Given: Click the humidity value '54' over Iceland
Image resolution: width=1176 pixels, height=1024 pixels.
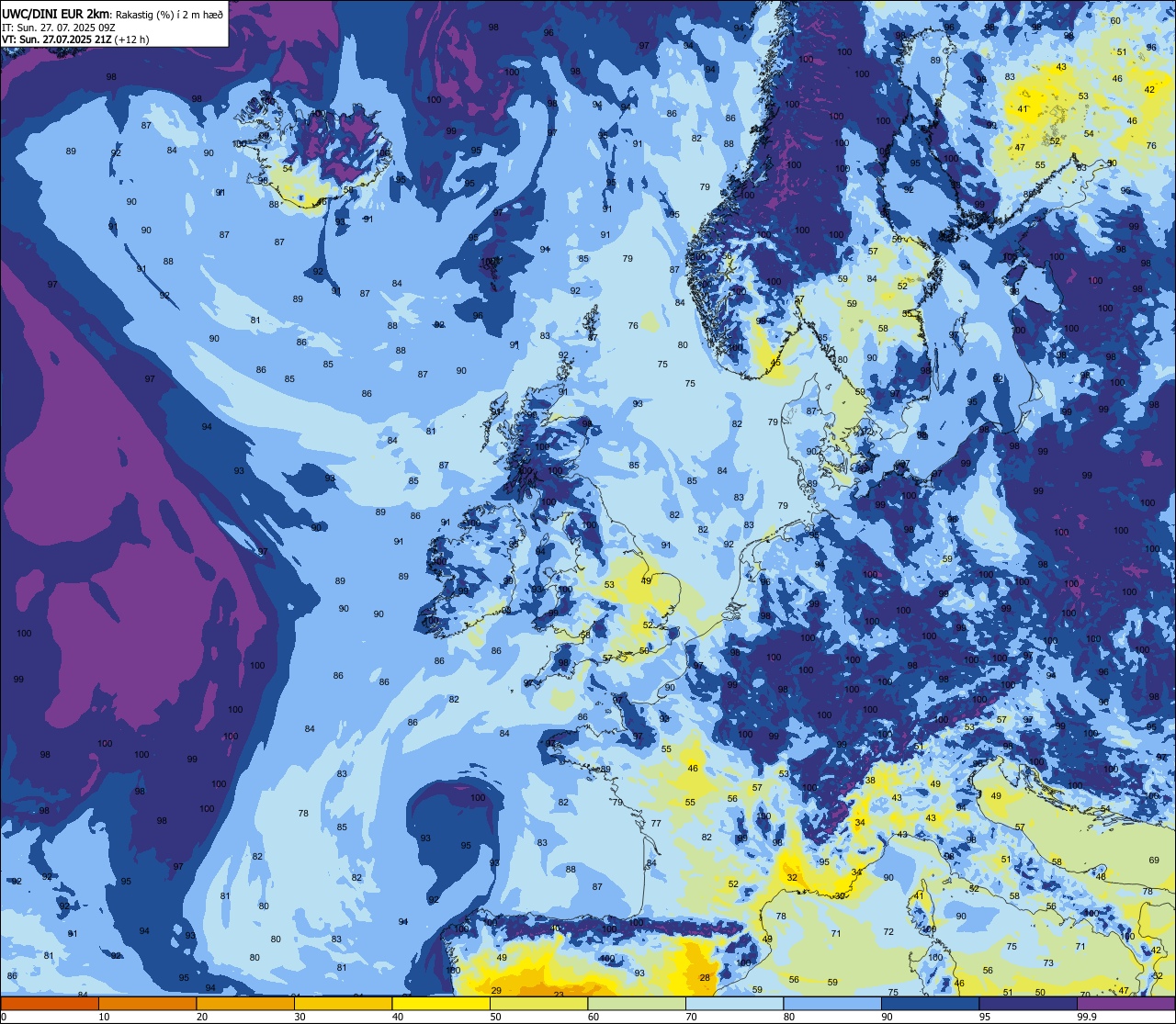Looking at the screenshot, I should [x=288, y=169].
